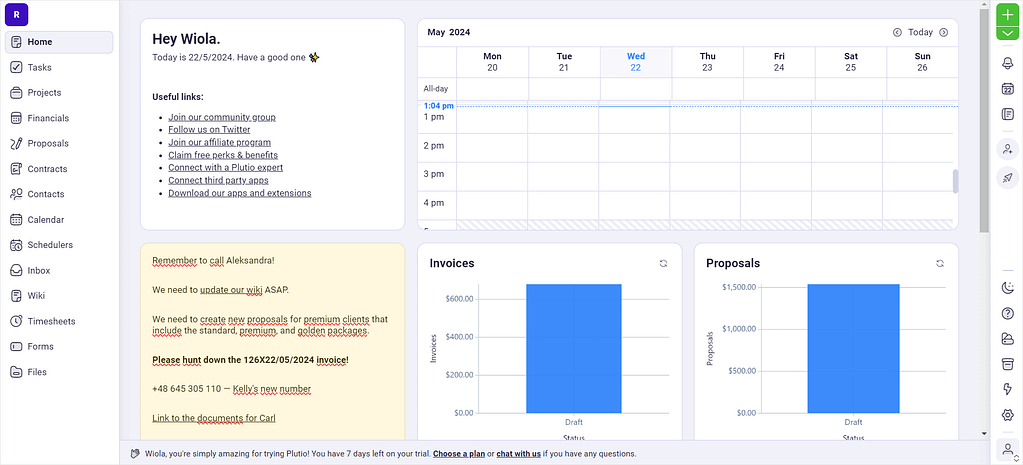Click the Files folder icon
Viewport: 1023px width, 465px height.
point(16,372)
